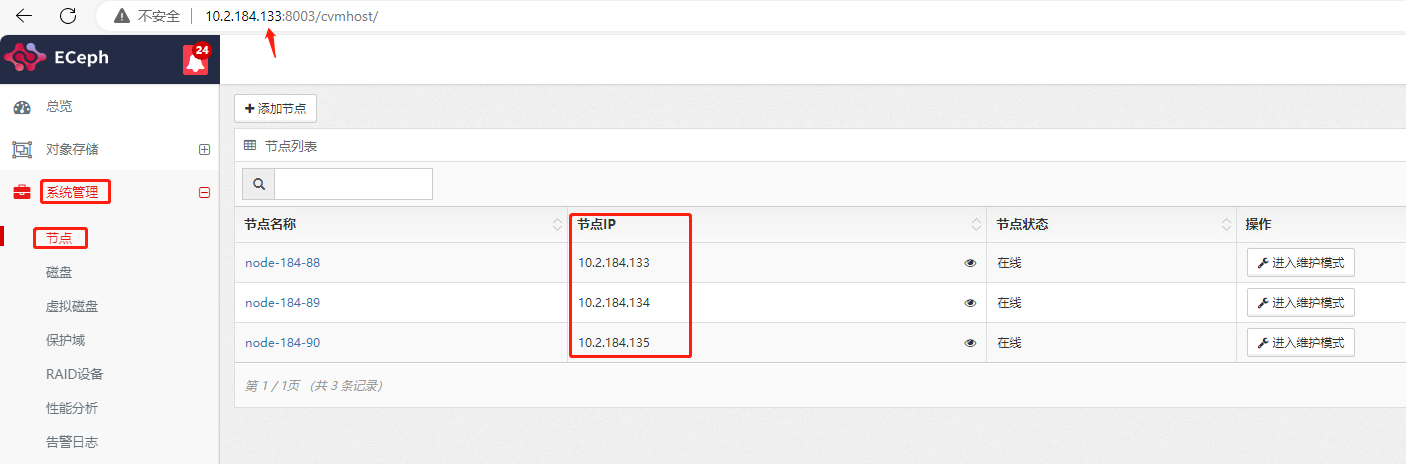Enter maintenance mode for node-184-89
Viewport: 1406px width, 464px height.
click(x=1301, y=302)
